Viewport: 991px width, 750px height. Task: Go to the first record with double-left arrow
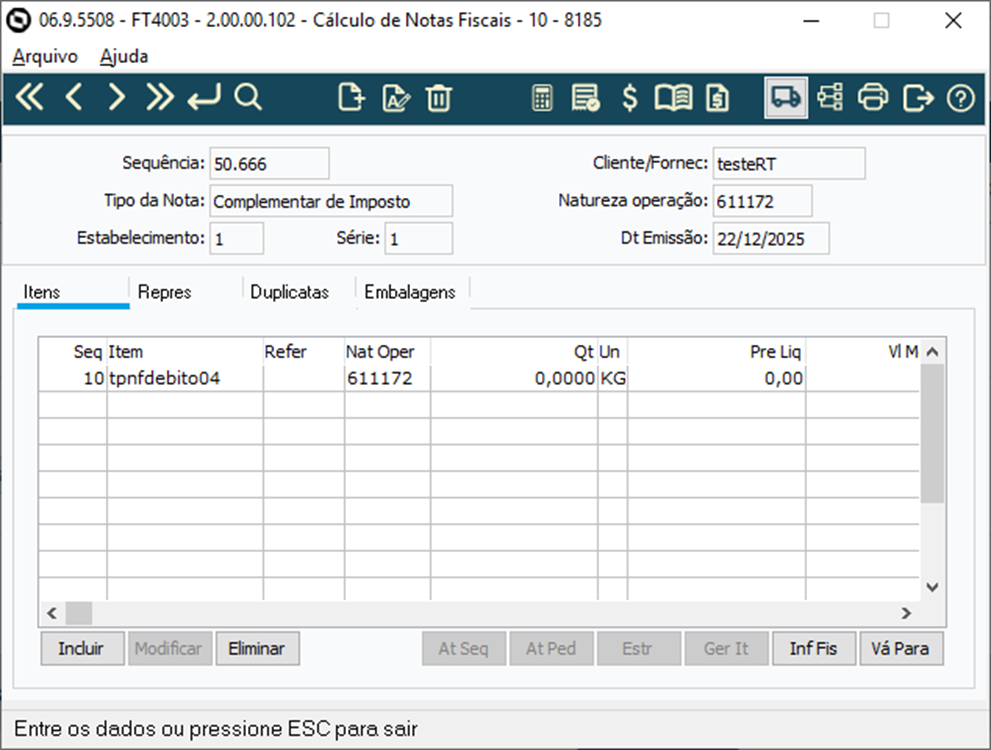coord(30,98)
